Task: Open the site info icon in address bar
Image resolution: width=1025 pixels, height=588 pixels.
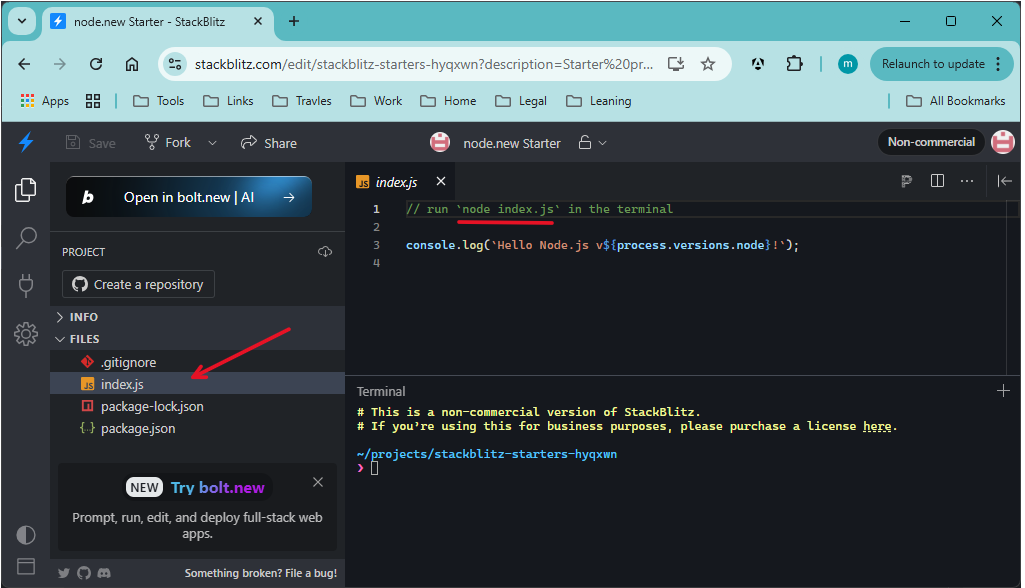Action: click(175, 64)
